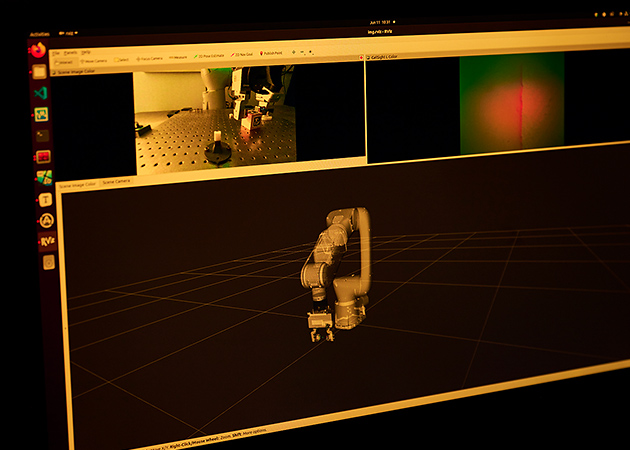The image size is (630, 450).
Task: Open the text editor T icon in dock
Action: click(x=45, y=199)
